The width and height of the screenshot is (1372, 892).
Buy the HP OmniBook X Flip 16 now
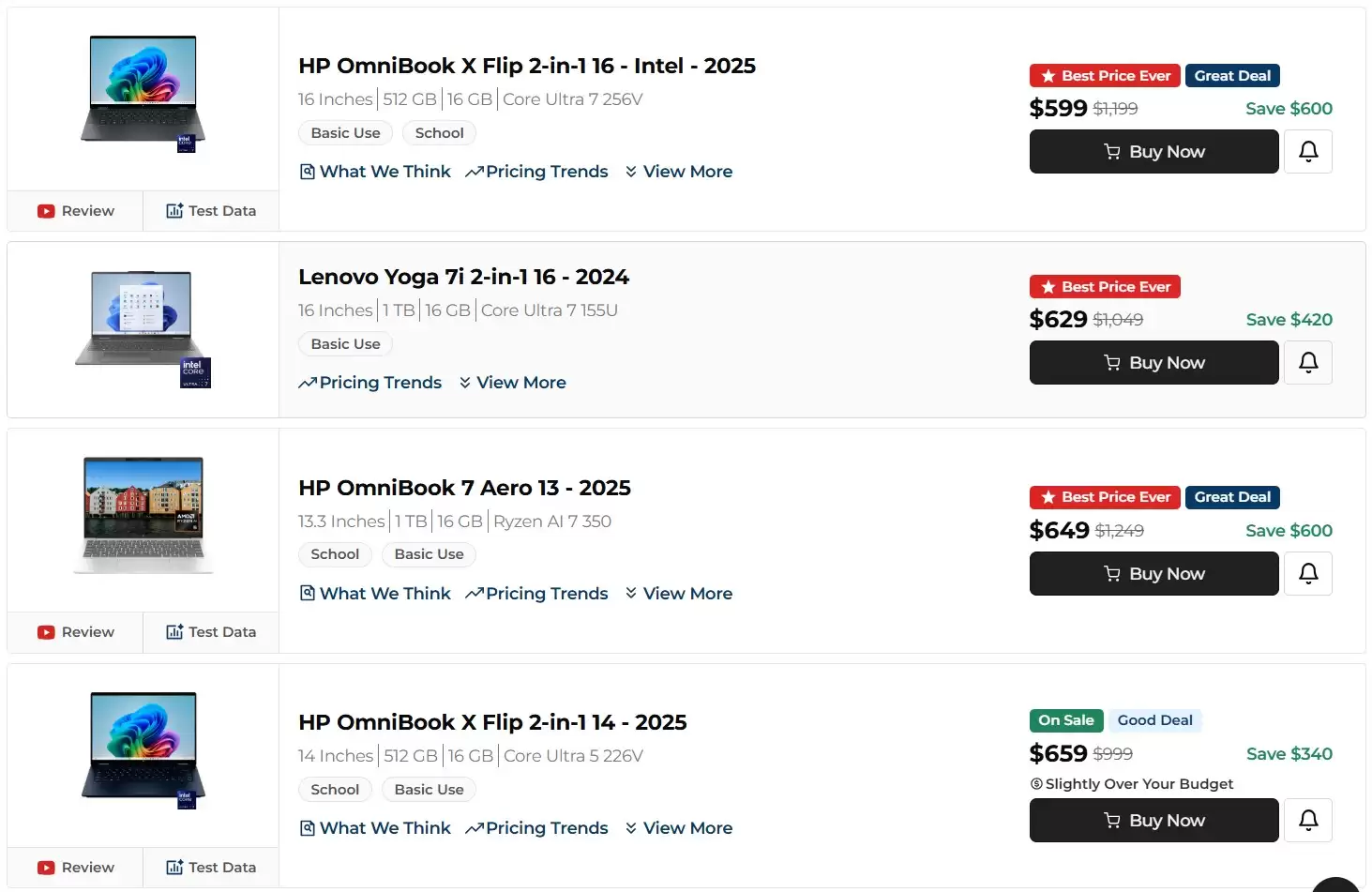[x=1153, y=151]
